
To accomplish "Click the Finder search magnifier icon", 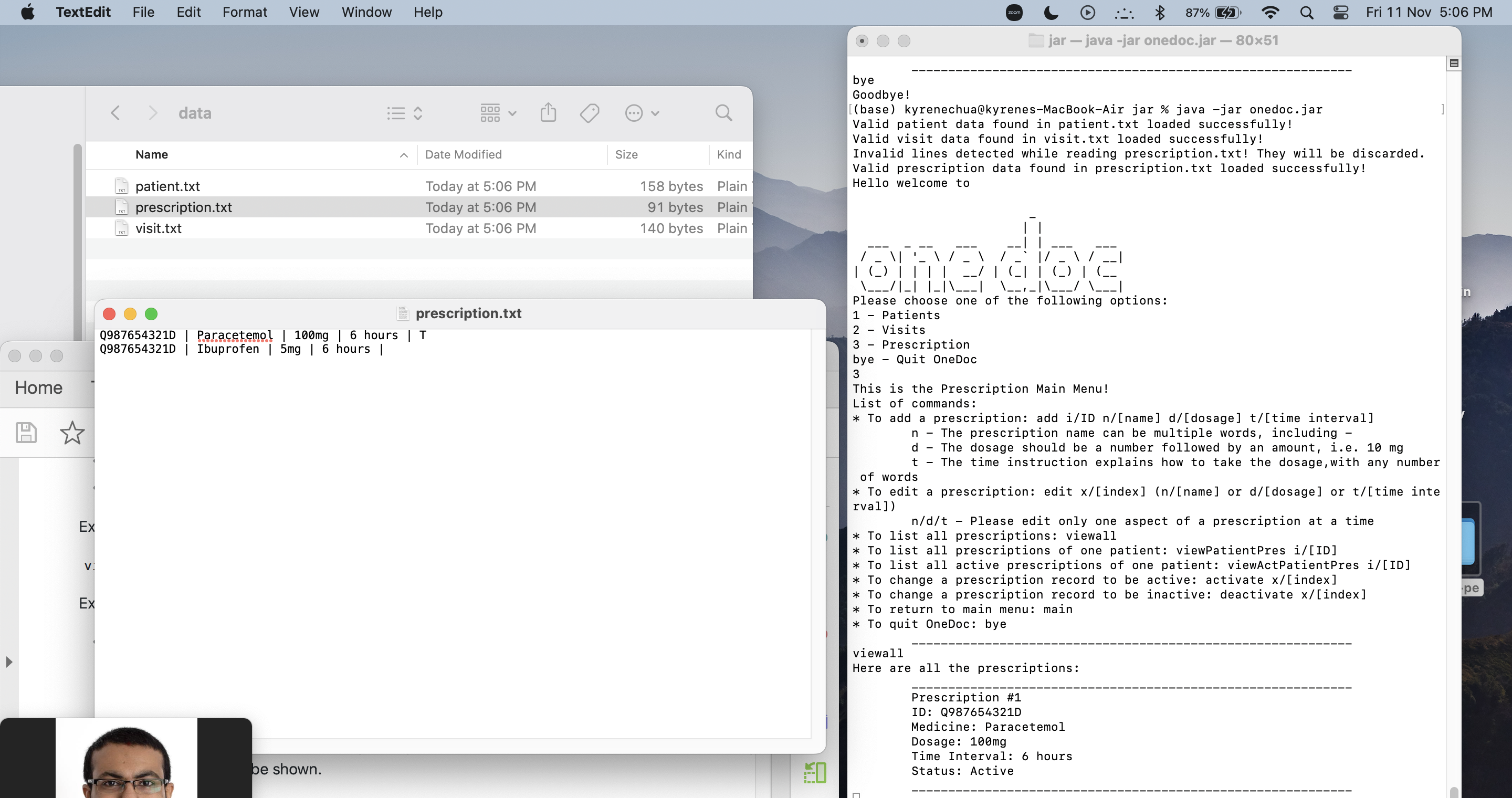I will [723, 113].
